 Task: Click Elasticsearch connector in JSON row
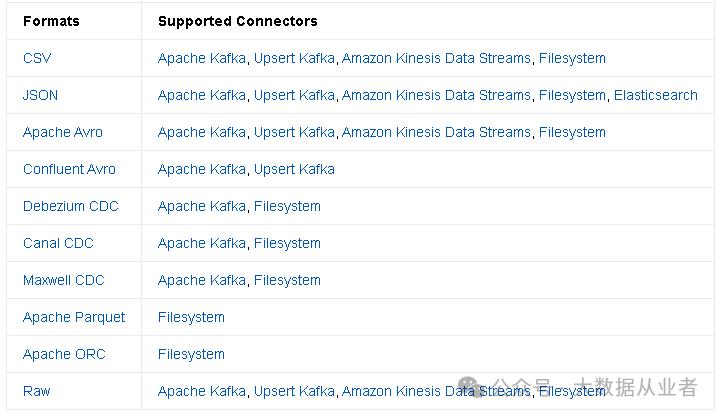[x=656, y=95]
